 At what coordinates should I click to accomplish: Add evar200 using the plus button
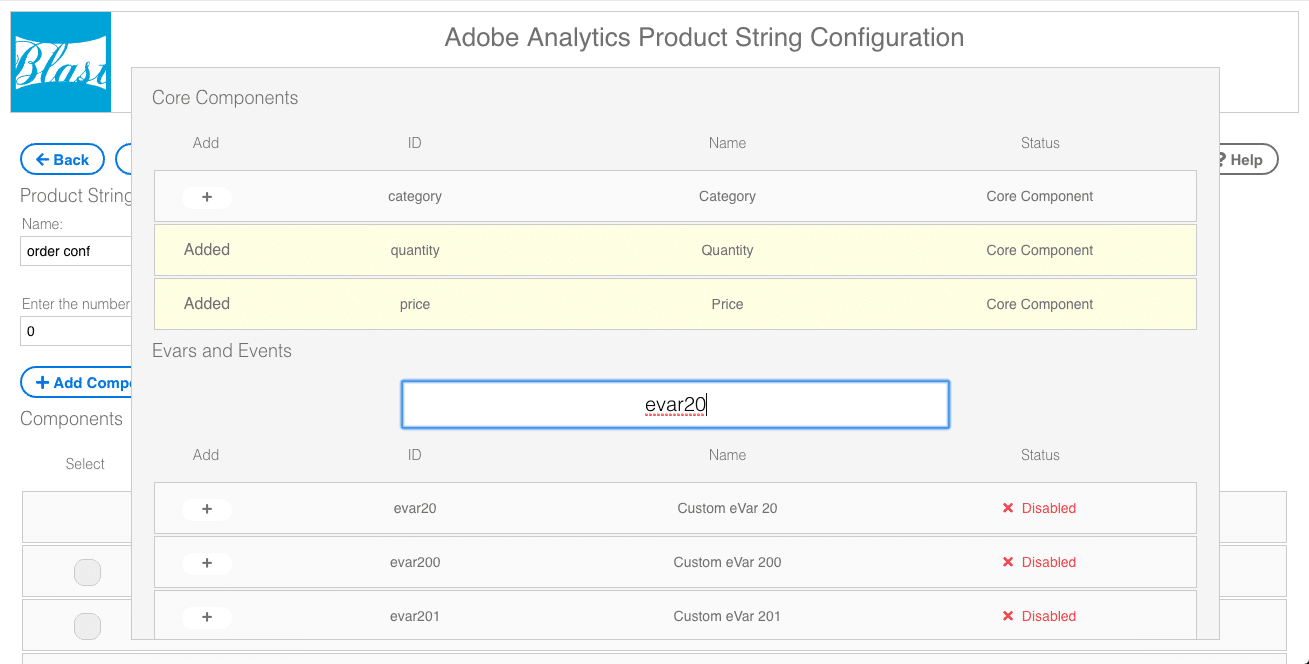[x=207, y=563]
